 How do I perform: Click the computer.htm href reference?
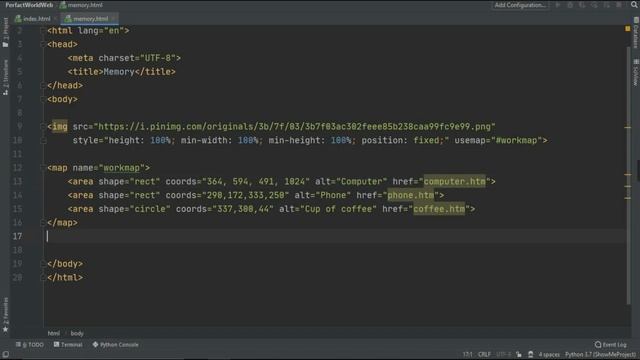tap(455, 181)
